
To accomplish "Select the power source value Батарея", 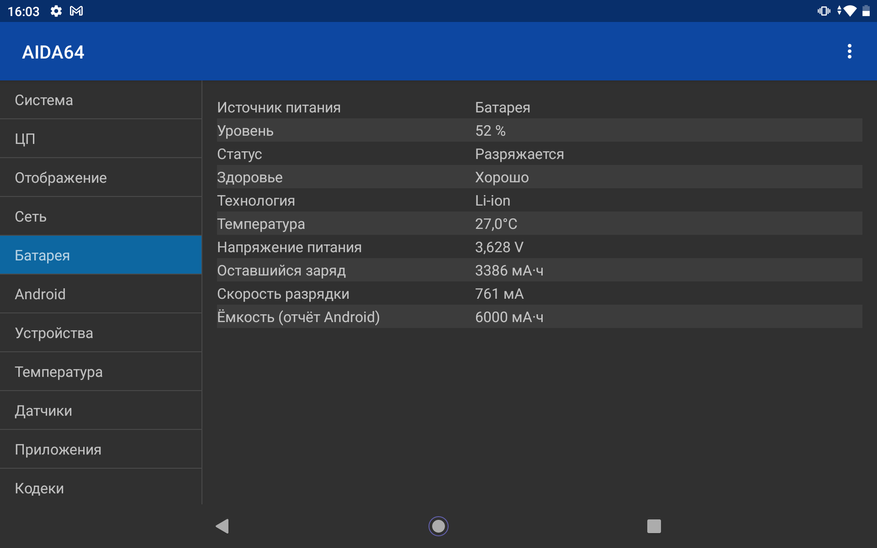I will (502, 107).
